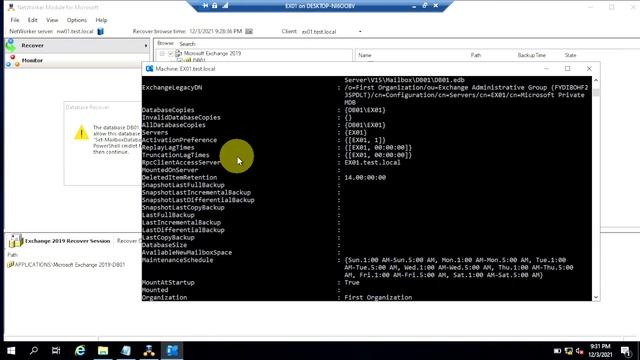Image resolution: width=640 pixels, height=360 pixels.
Task: Click the RpcClientAccessServer property line
Action: click(181, 162)
